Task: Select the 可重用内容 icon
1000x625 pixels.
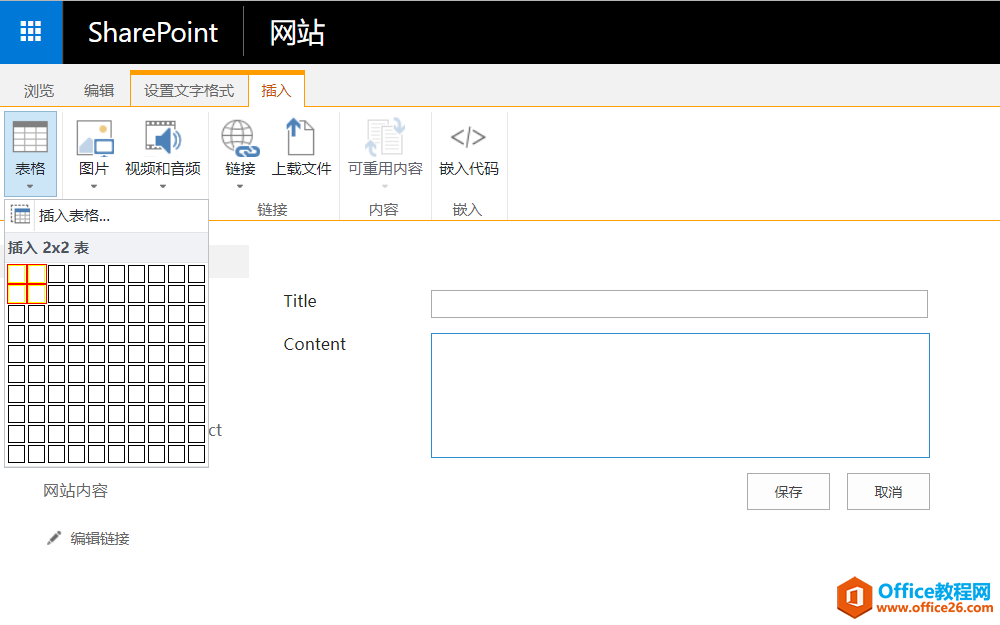Action: [x=385, y=140]
